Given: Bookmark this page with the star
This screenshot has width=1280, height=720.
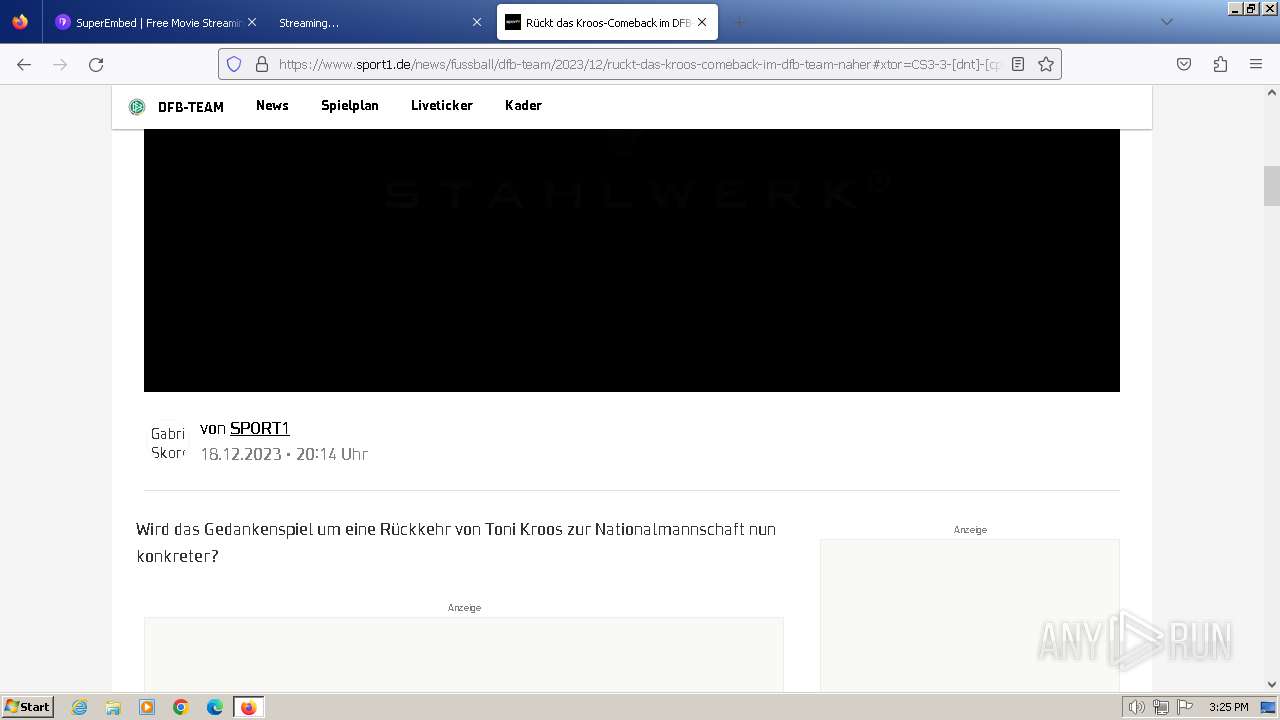Looking at the screenshot, I should pyautogui.click(x=1046, y=64).
